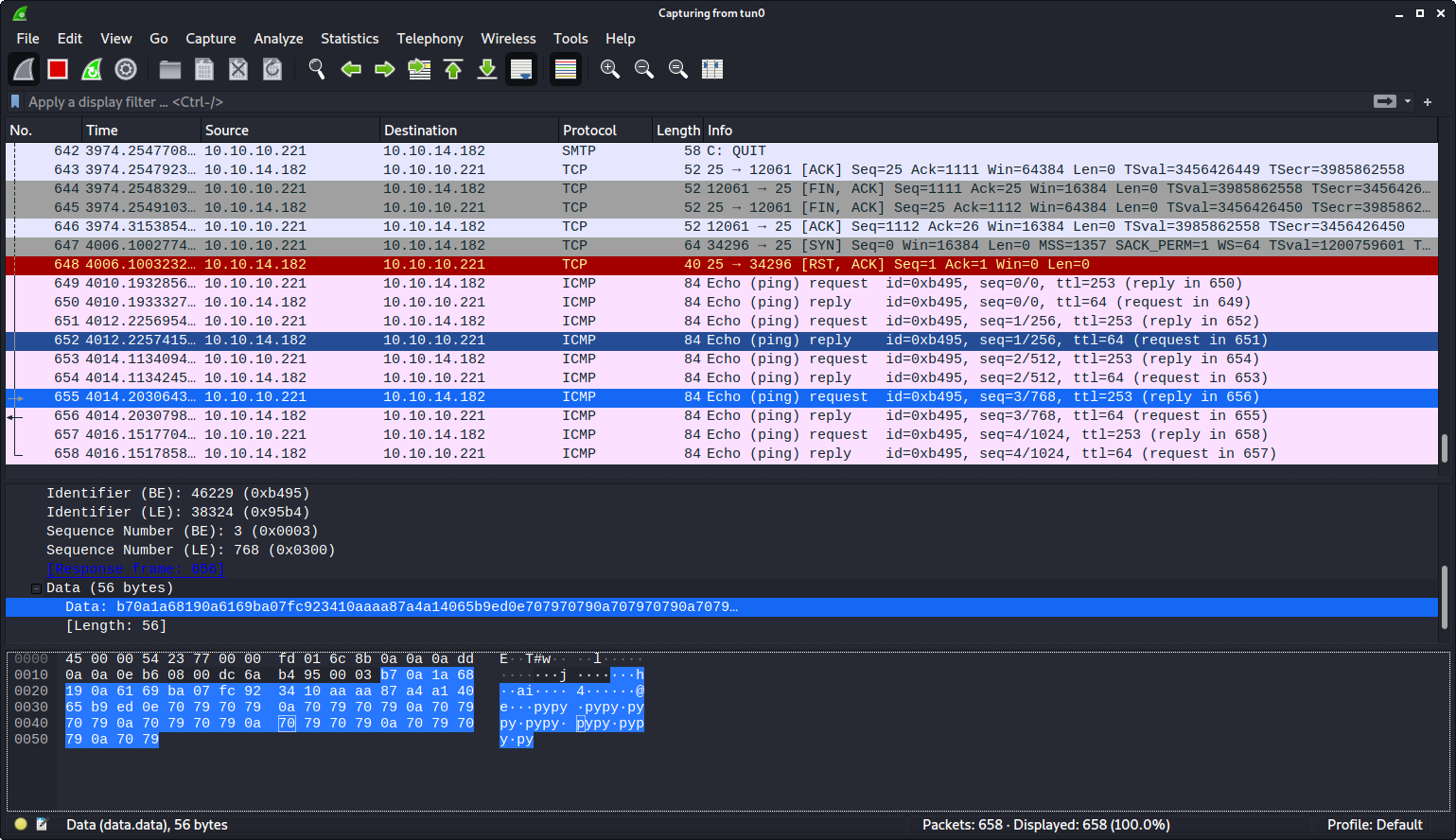Click resize columns to fit content icon
This screenshot has height=840, width=1456.
point(712,69)
